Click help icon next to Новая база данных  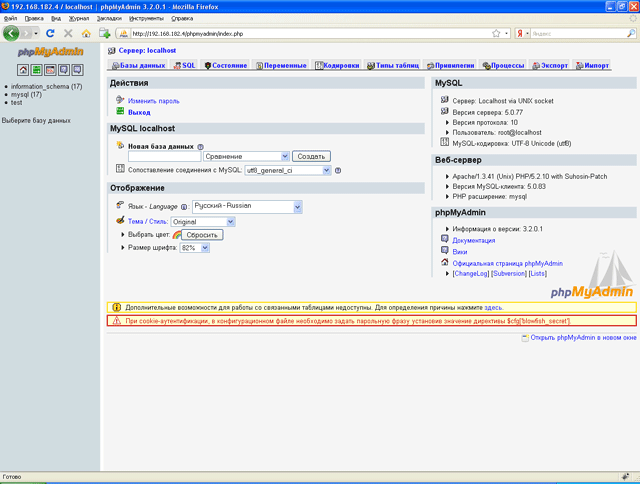coord(200,147)
